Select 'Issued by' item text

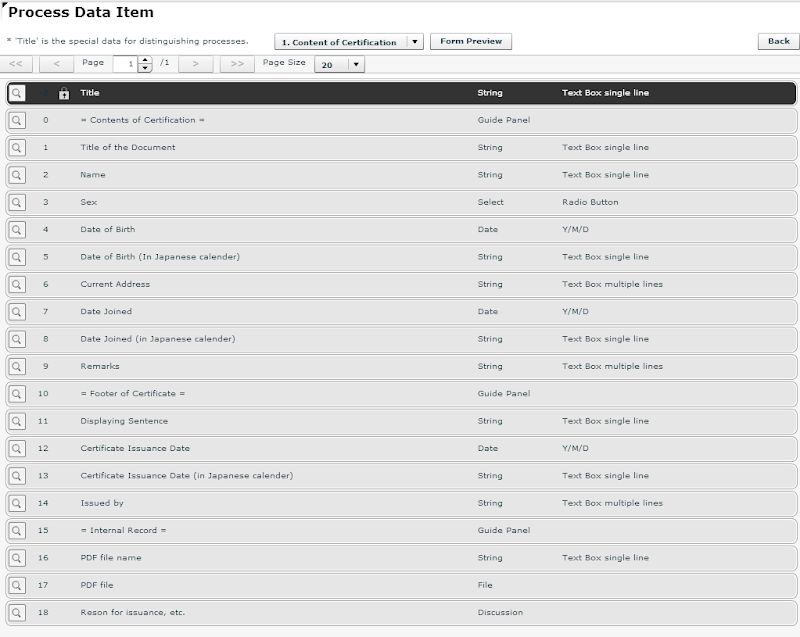click(102, 503)
